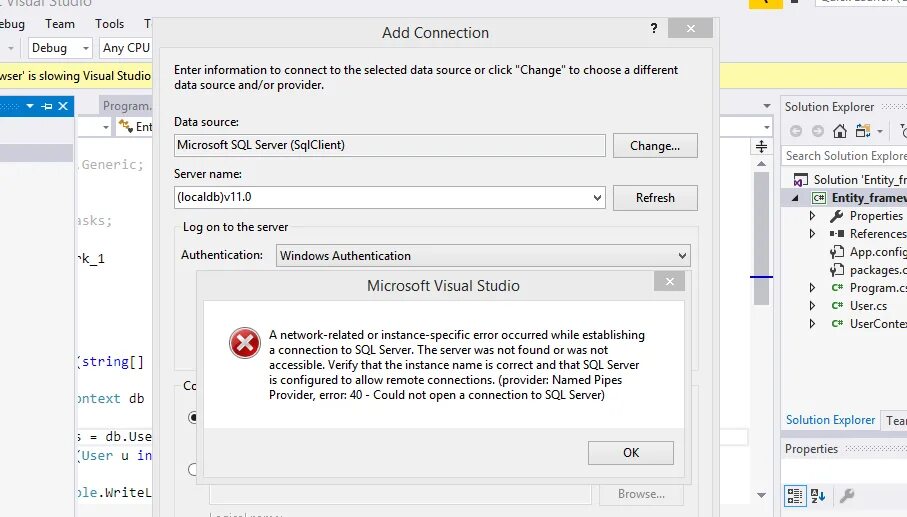This screenshot has width=907, height=517.
Task: Open the editor tab overflow dropdown arrow
Action: pyautogui.click(x=767, y=106)
